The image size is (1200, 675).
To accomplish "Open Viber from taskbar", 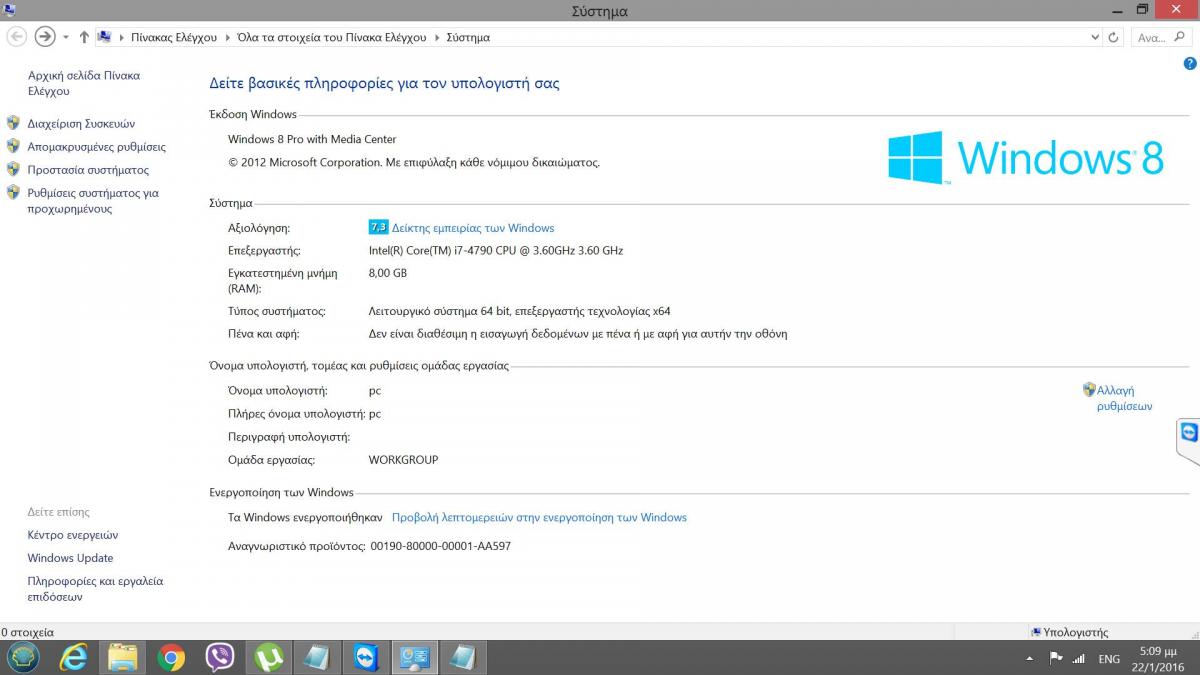I will (x=219, y=657).
